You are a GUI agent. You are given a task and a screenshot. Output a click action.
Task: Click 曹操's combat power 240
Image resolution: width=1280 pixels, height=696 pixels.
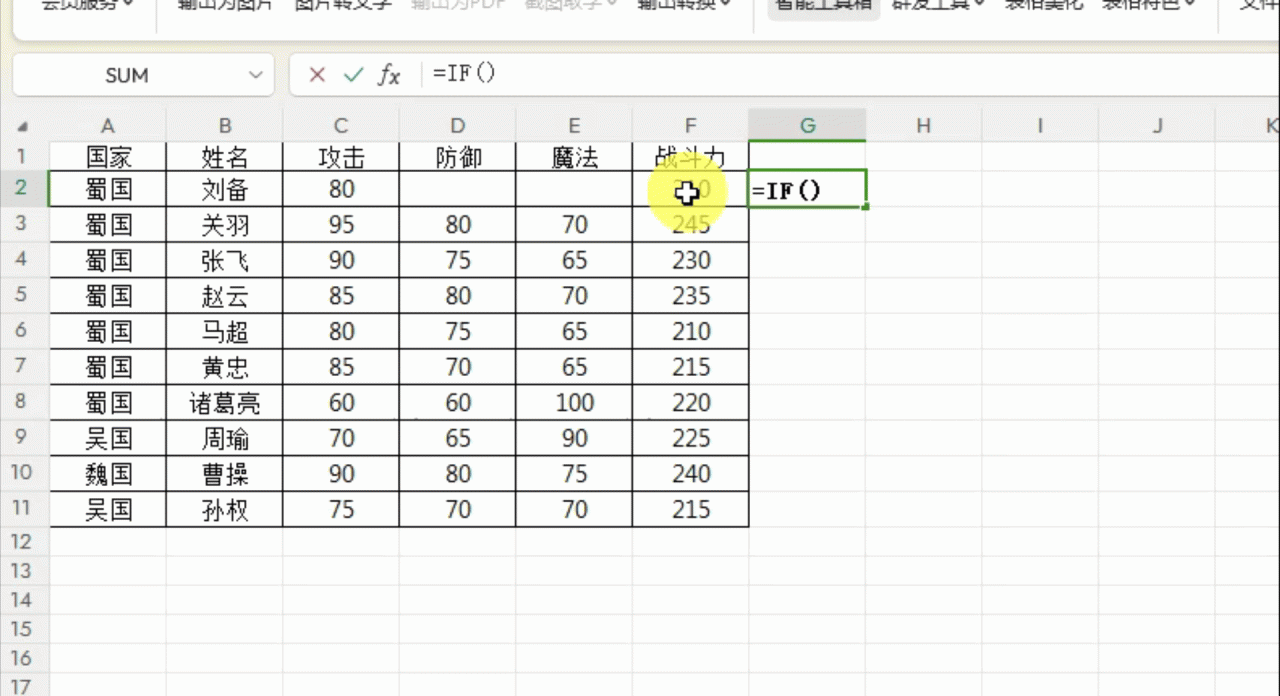click(691, 474)
